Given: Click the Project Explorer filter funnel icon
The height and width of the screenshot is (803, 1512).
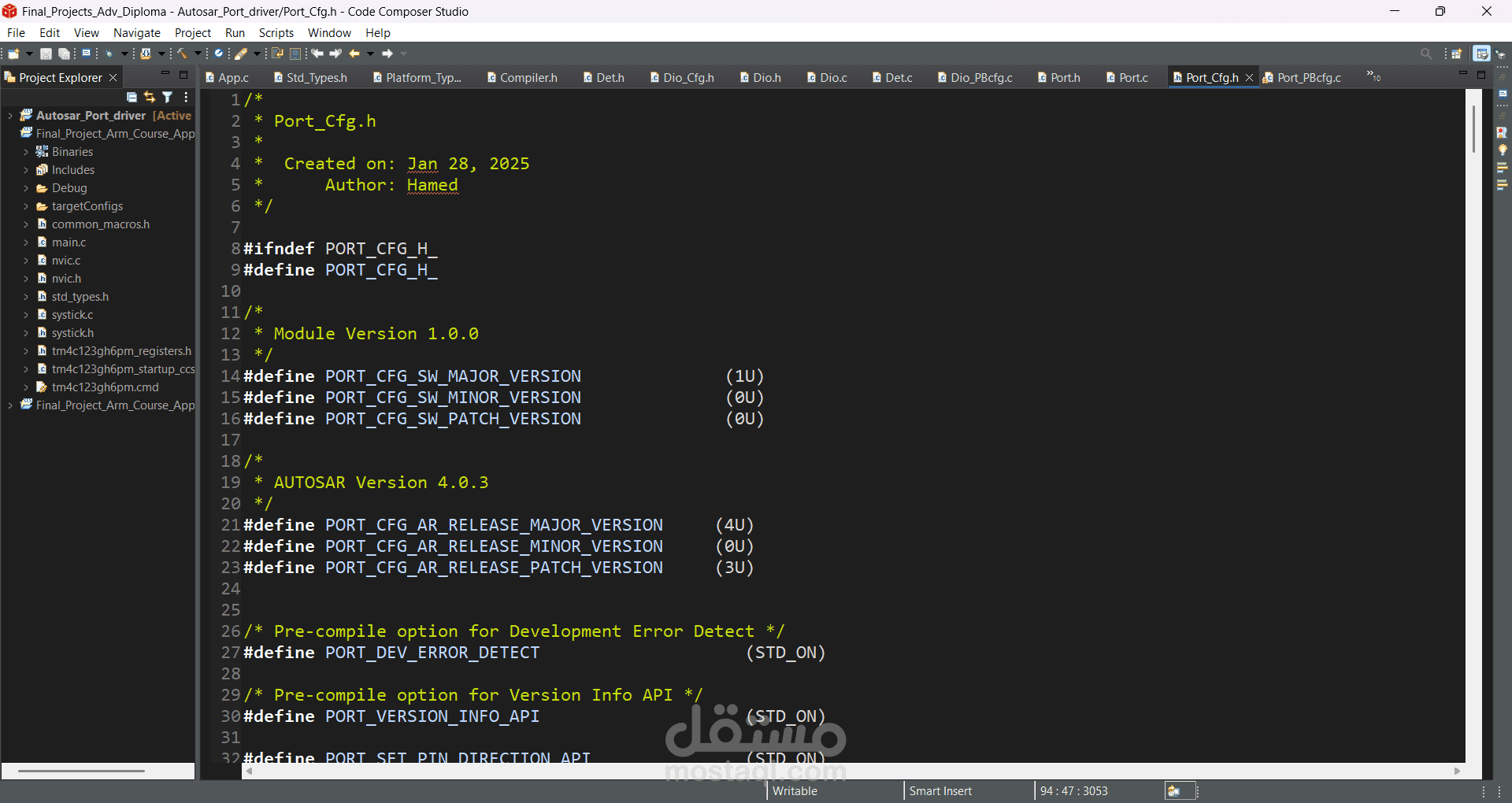Looking at the screenshot, I should tap(168, 97).
